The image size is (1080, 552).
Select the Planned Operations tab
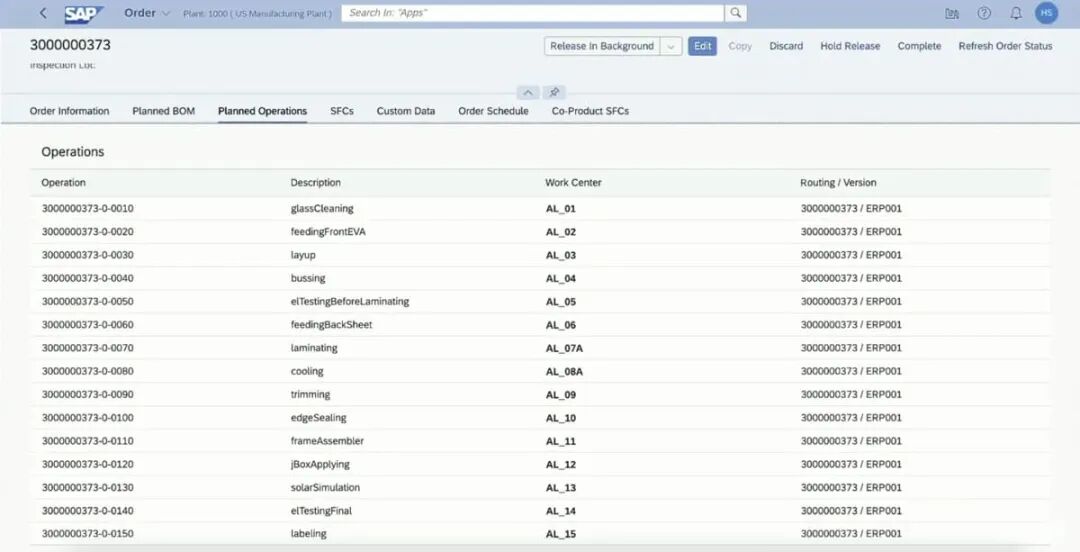(x=262, y=111)
